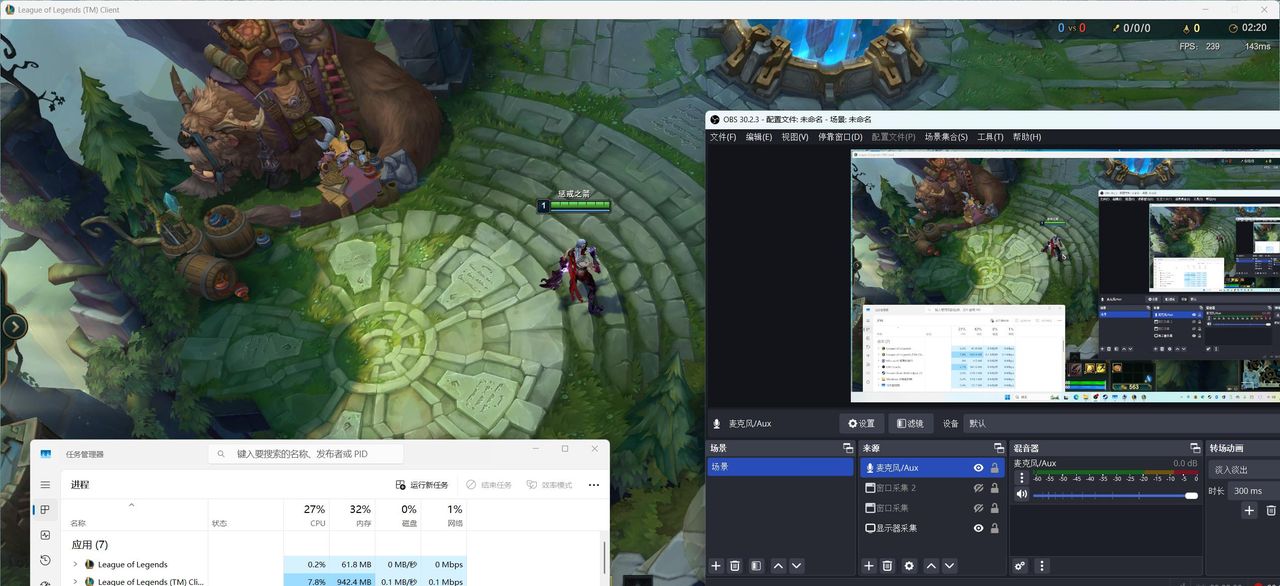
Task: Click the League of Legends side panel arrow
Action: [14, 326]
